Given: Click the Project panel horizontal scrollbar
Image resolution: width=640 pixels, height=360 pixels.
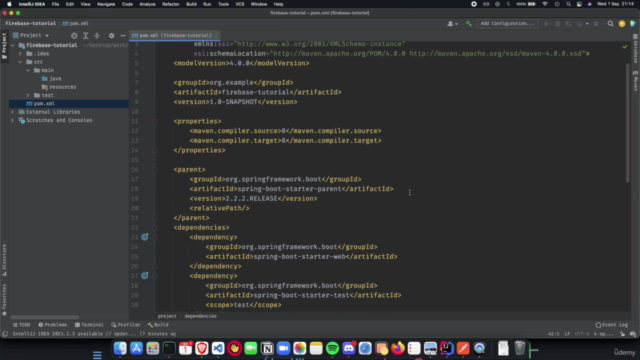Looking at the screenshot, I should point(44,317).
